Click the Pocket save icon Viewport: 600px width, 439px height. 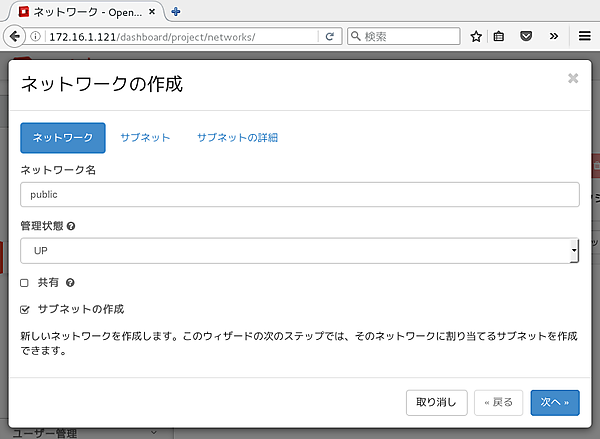click(526, 36)
